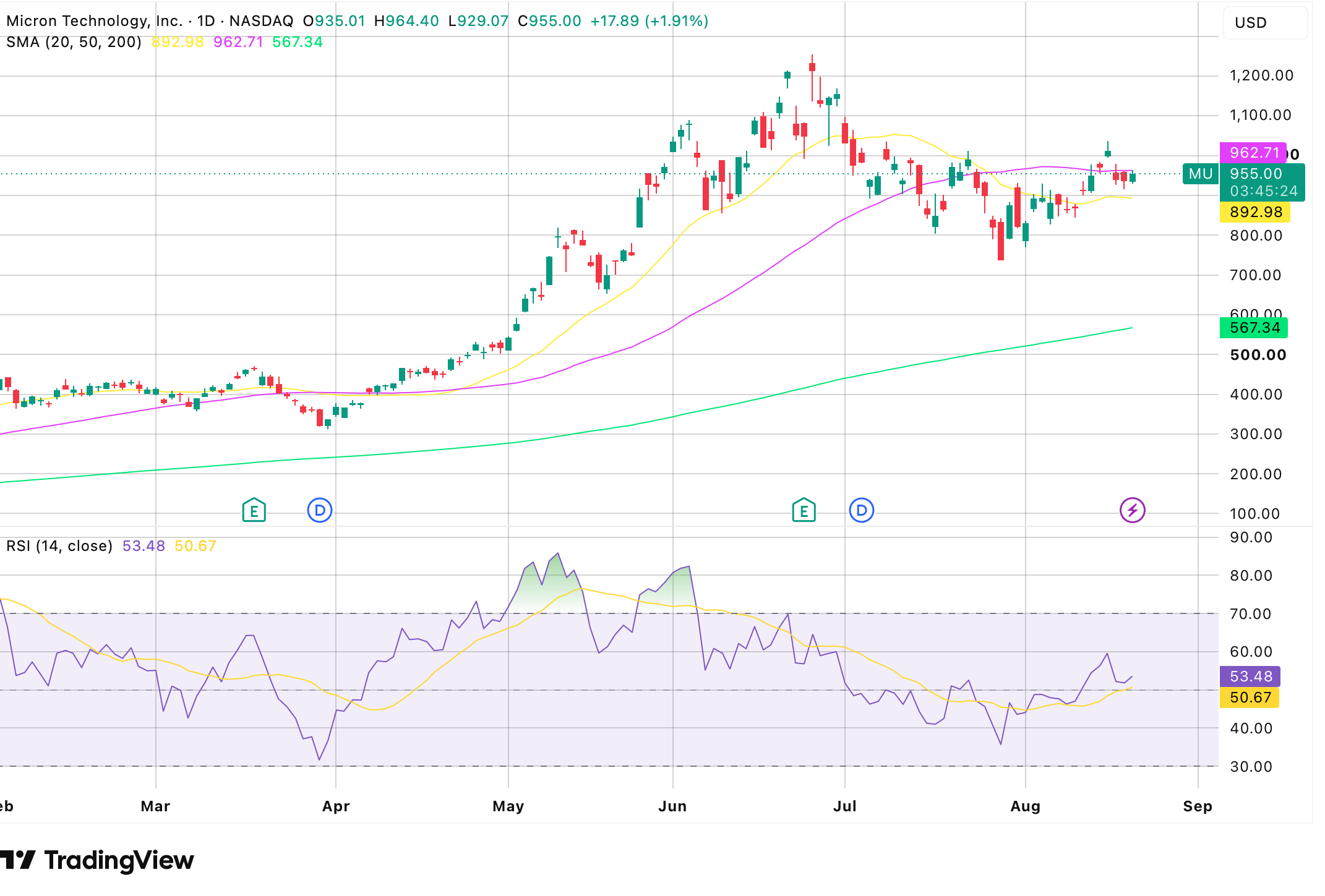The image size is (1325, 896).
Task: Click the 90.00 RSI axis label
Action: point(1251,537)
